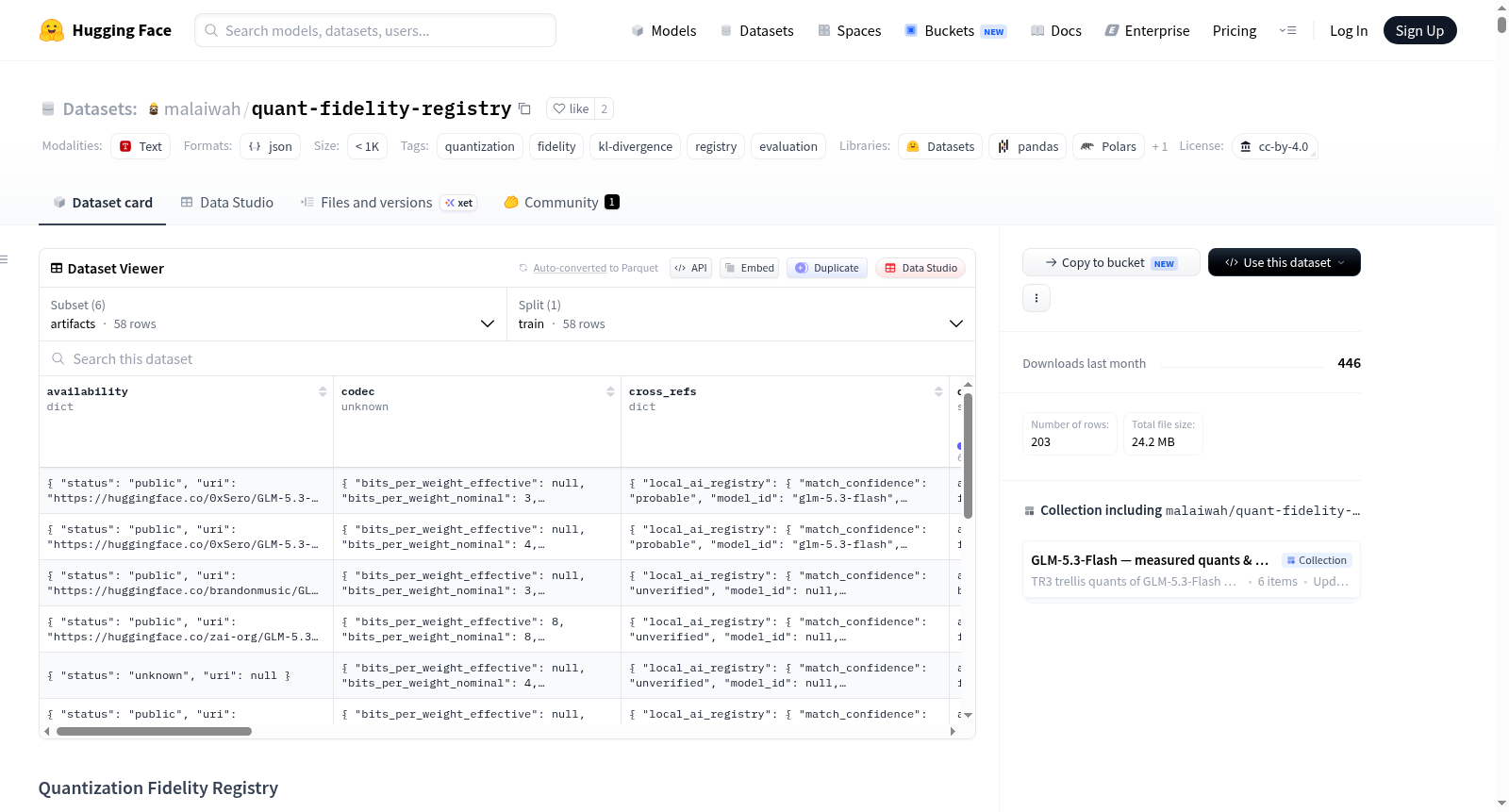Open the Enterprise navigation link

coord(1147,30)
